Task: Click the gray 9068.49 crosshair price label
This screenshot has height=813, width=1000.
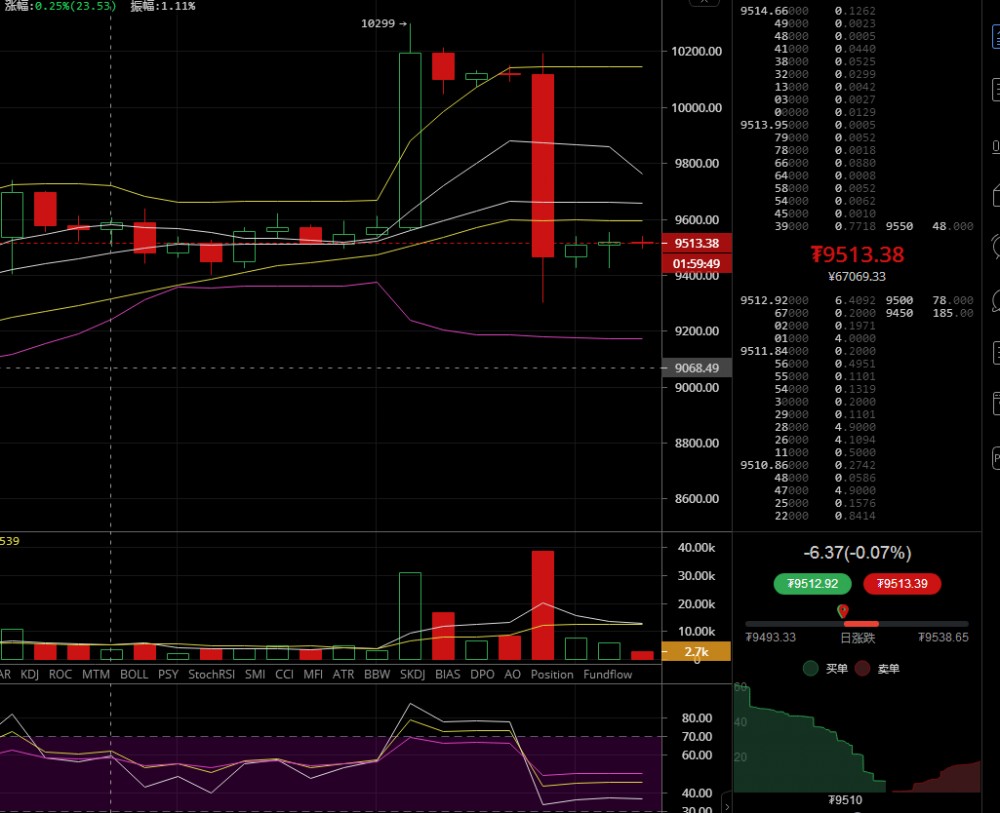Action: click(697, 368)
